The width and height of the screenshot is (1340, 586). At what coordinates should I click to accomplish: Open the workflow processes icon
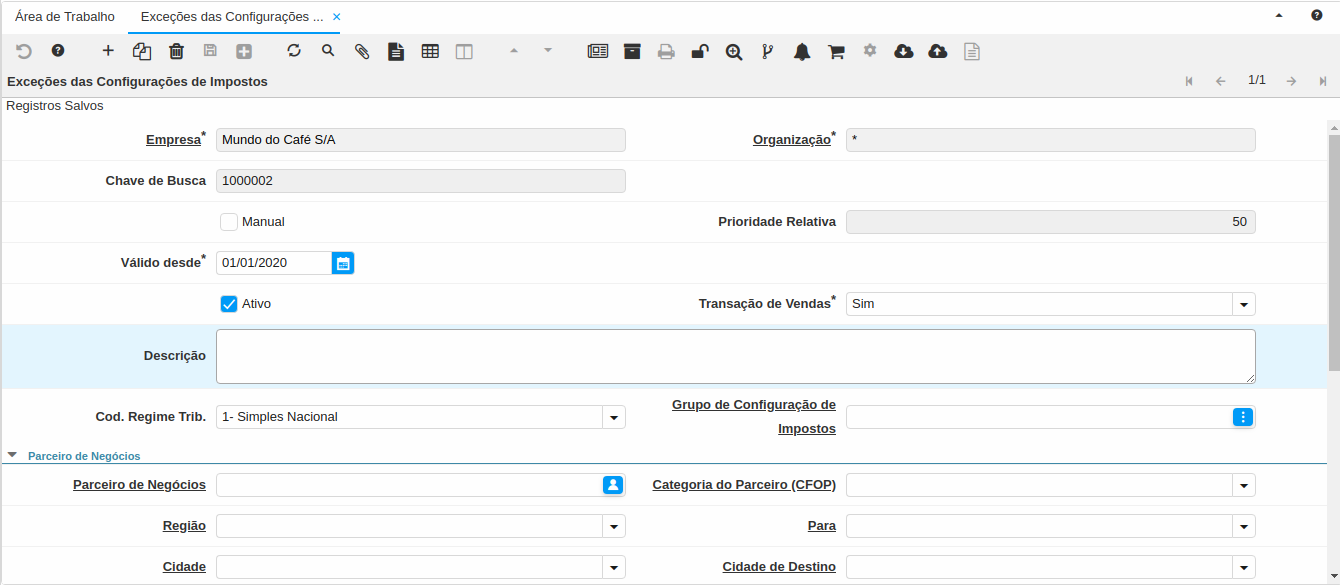tap(768, 50)
